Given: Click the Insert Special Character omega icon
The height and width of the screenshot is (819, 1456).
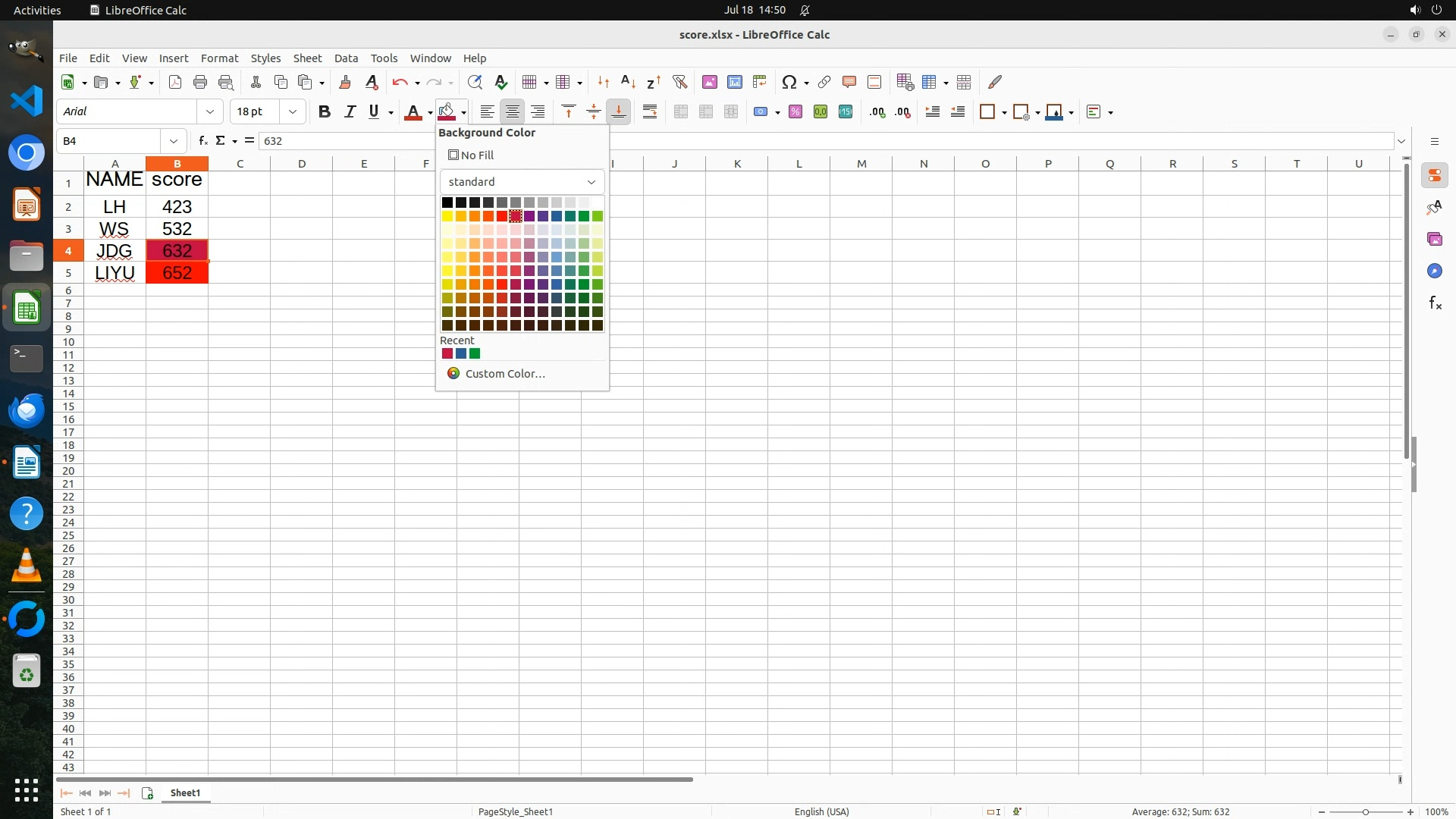Looking at the screenshot, I should tap(789, 82).
